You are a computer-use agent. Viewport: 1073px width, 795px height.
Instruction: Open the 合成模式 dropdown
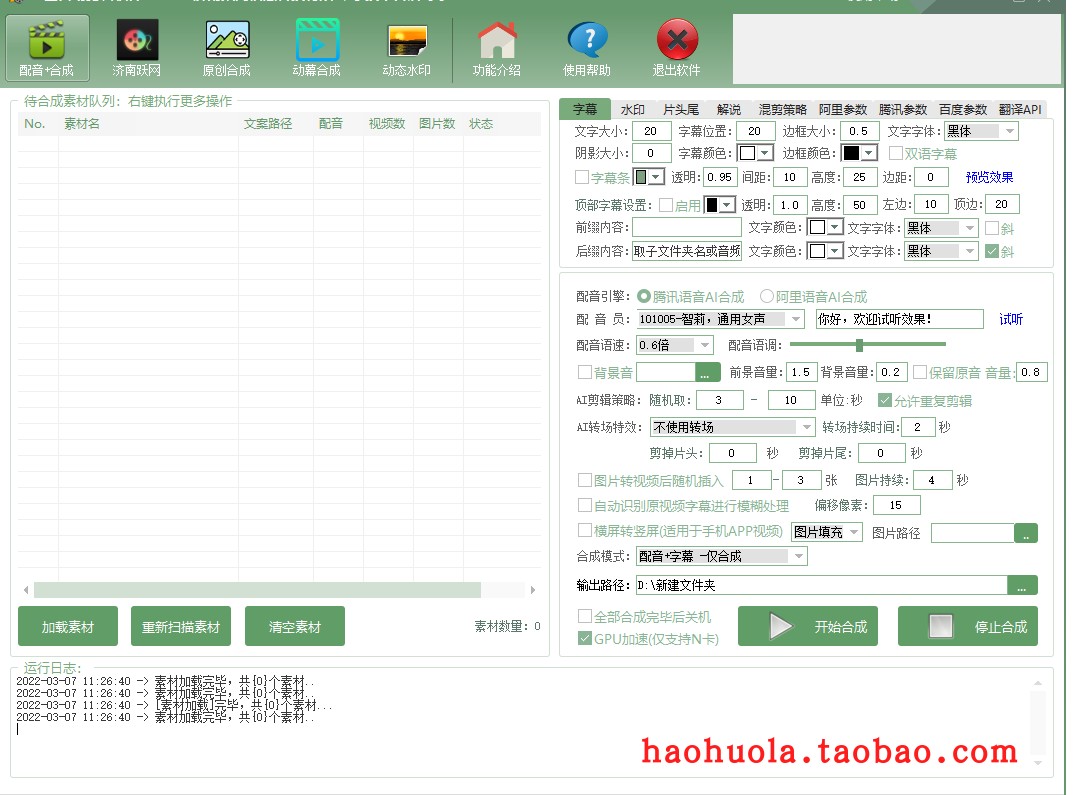(x=798, y=557)
